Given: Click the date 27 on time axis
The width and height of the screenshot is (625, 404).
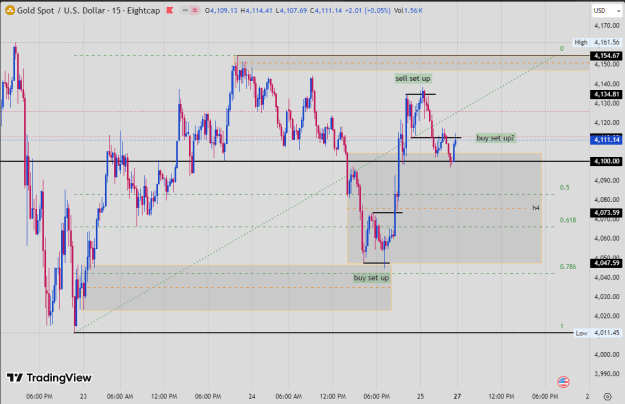Looking at the screenshot, I should pyautogui.click(x=457, y=396).
